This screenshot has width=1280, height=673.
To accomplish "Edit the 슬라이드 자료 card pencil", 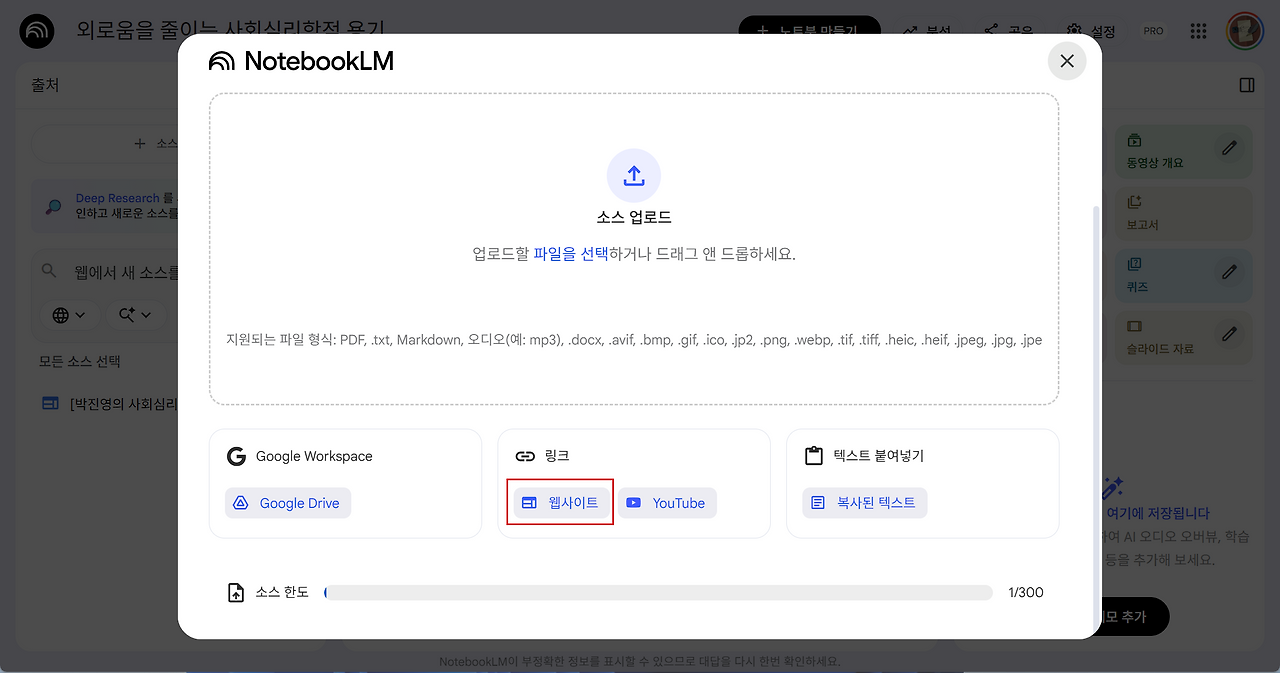I will pos(1230,334).
